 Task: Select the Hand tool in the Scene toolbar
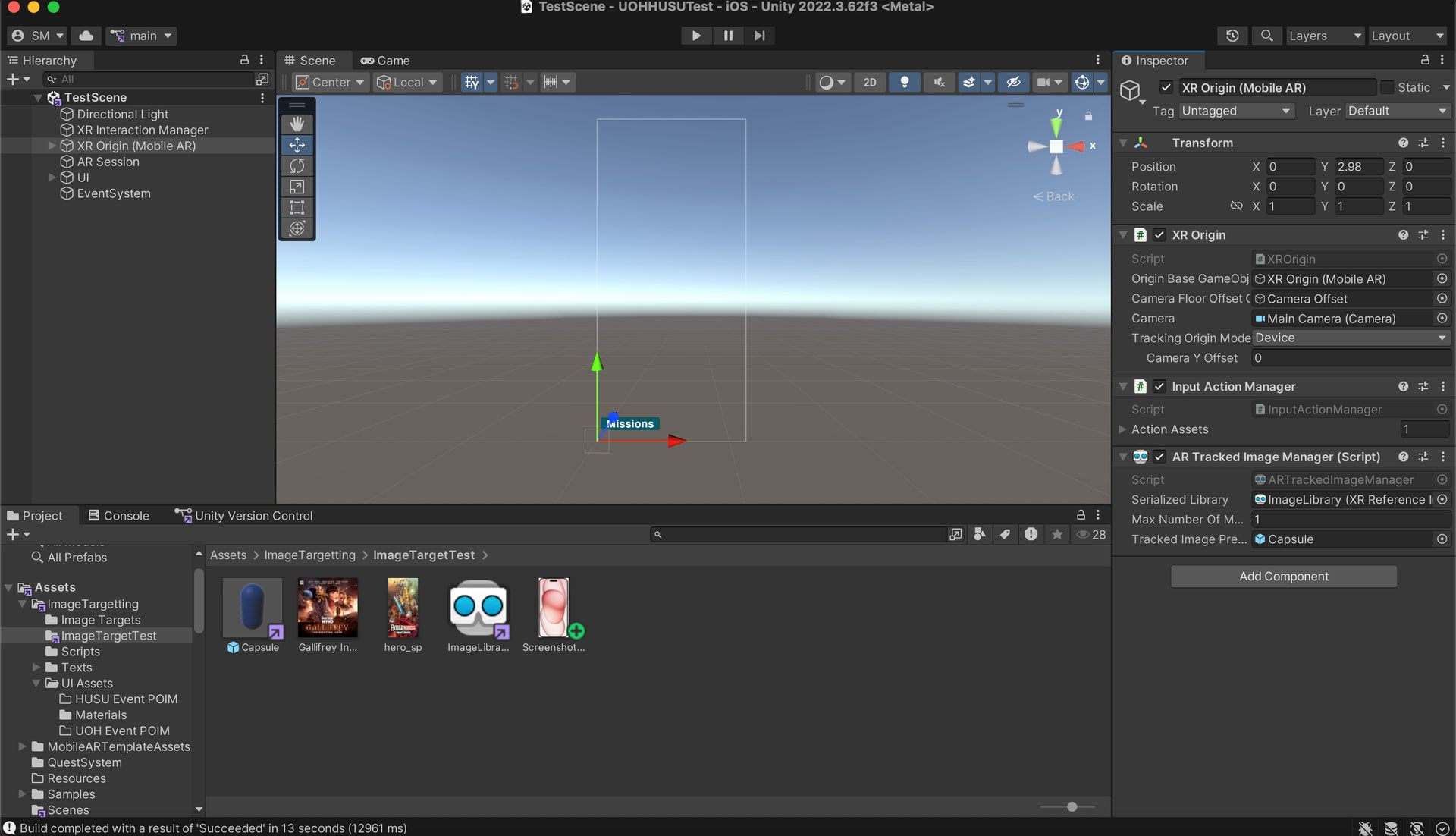tap(297, 124)
